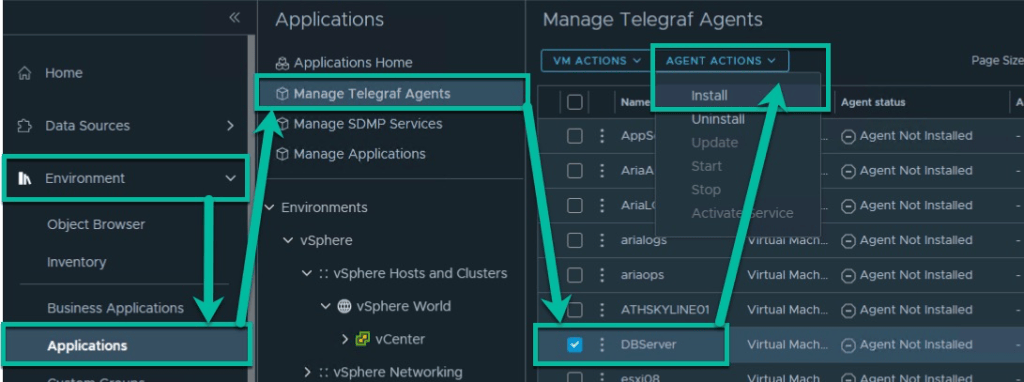Collapse the vSphere World node
The image size is (1024, 382).
click(x=326, y=306)
